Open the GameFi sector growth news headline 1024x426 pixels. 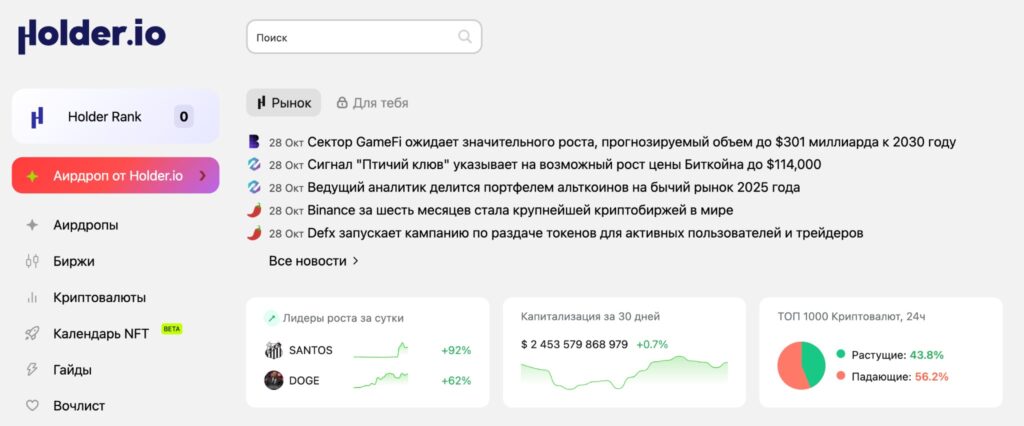(631, 142)
